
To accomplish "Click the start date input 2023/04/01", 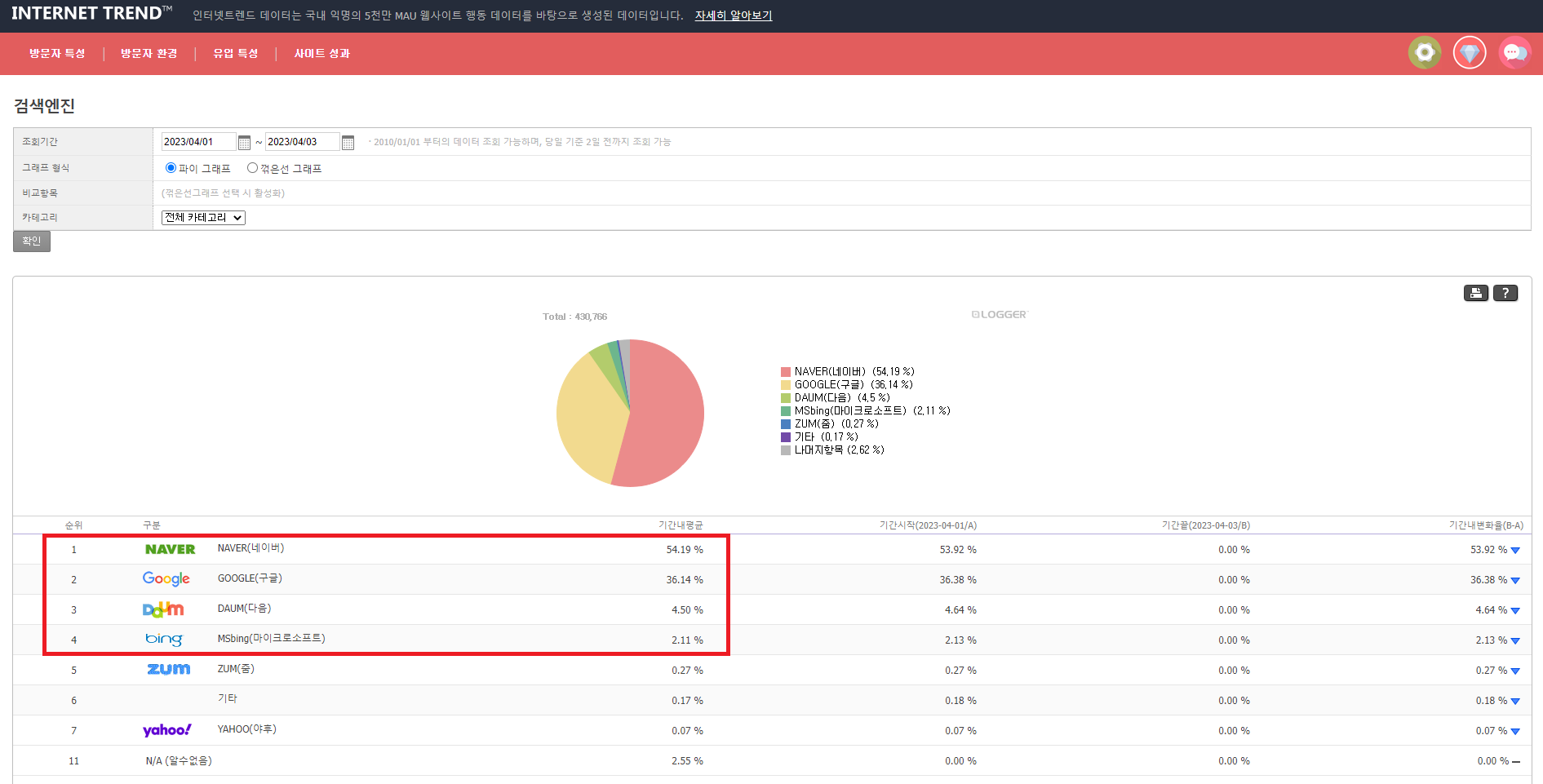I will 198,142.
